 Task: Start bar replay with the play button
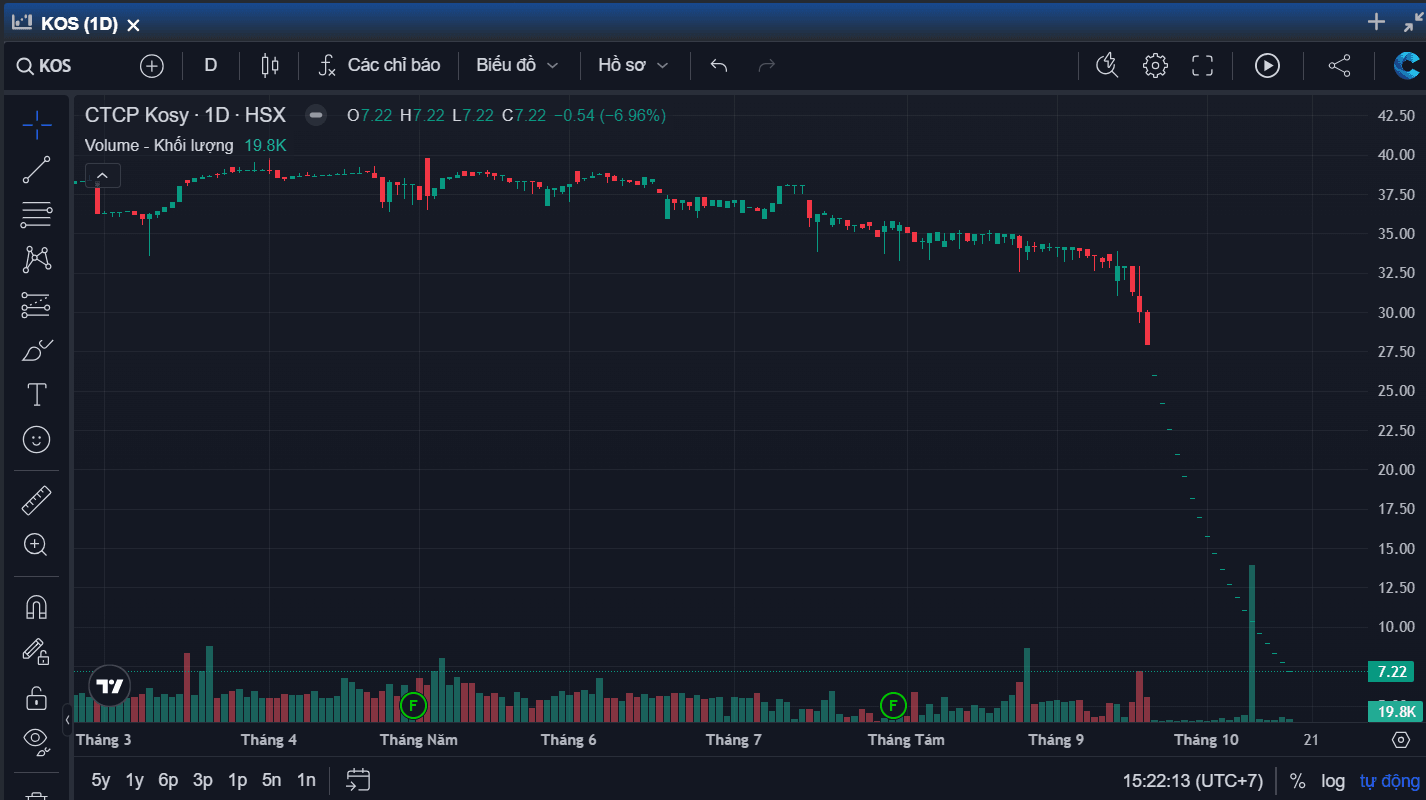(x=1267, y=66)
